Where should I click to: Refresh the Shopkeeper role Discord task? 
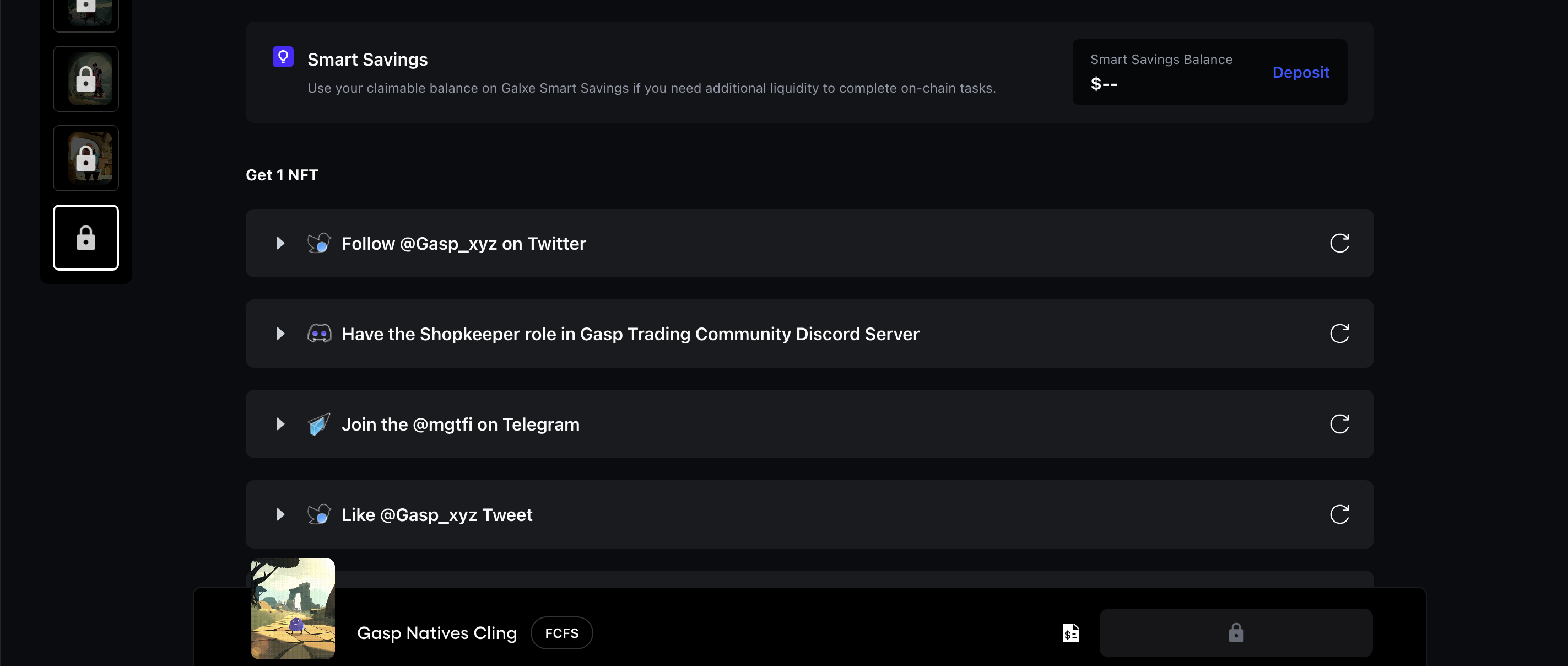pyautogui.click(x=1339, y=334)
